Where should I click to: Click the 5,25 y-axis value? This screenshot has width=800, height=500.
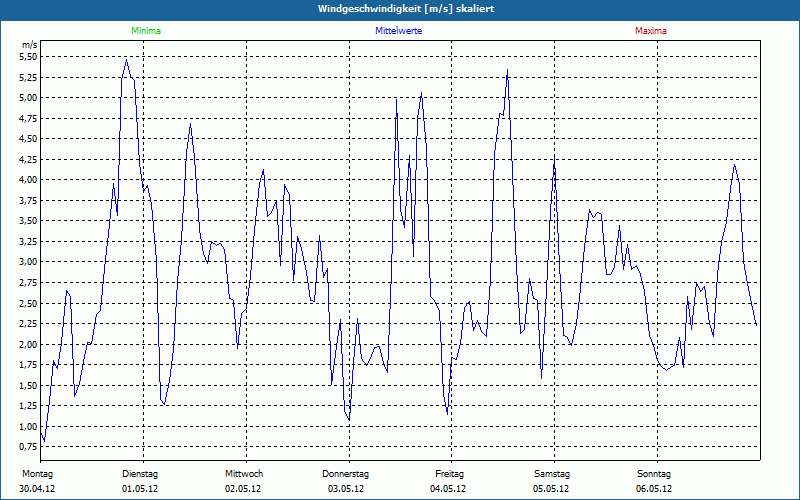pos(28,78)
